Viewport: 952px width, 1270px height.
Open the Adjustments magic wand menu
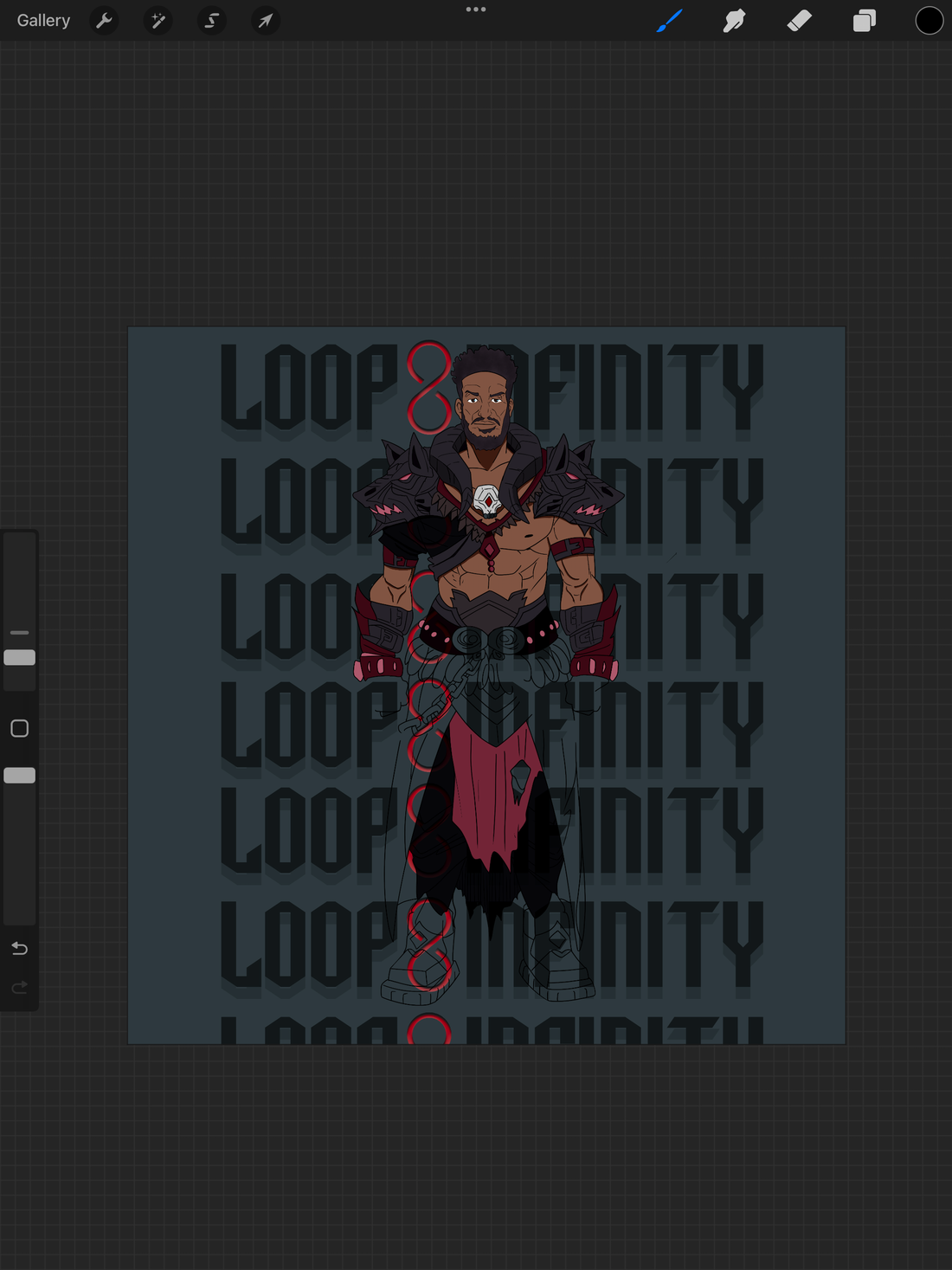pos(158,21)
